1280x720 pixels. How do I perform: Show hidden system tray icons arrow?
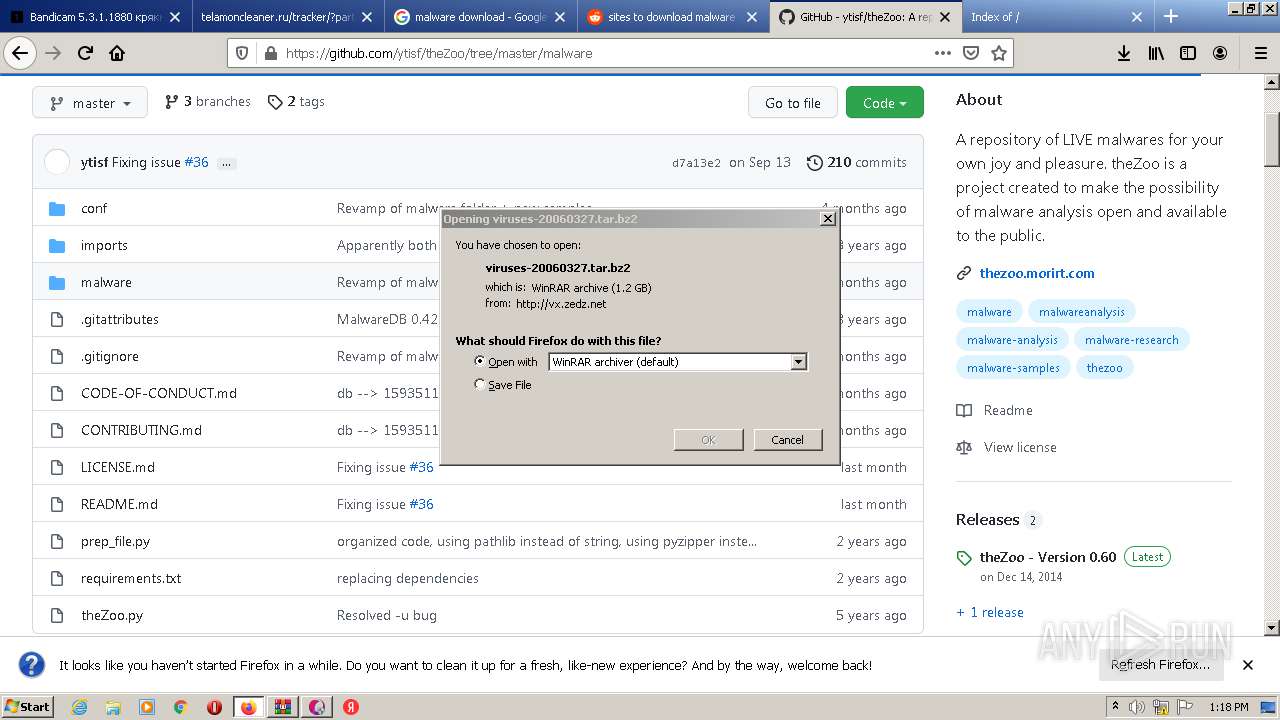click(x=1114, y=707)
